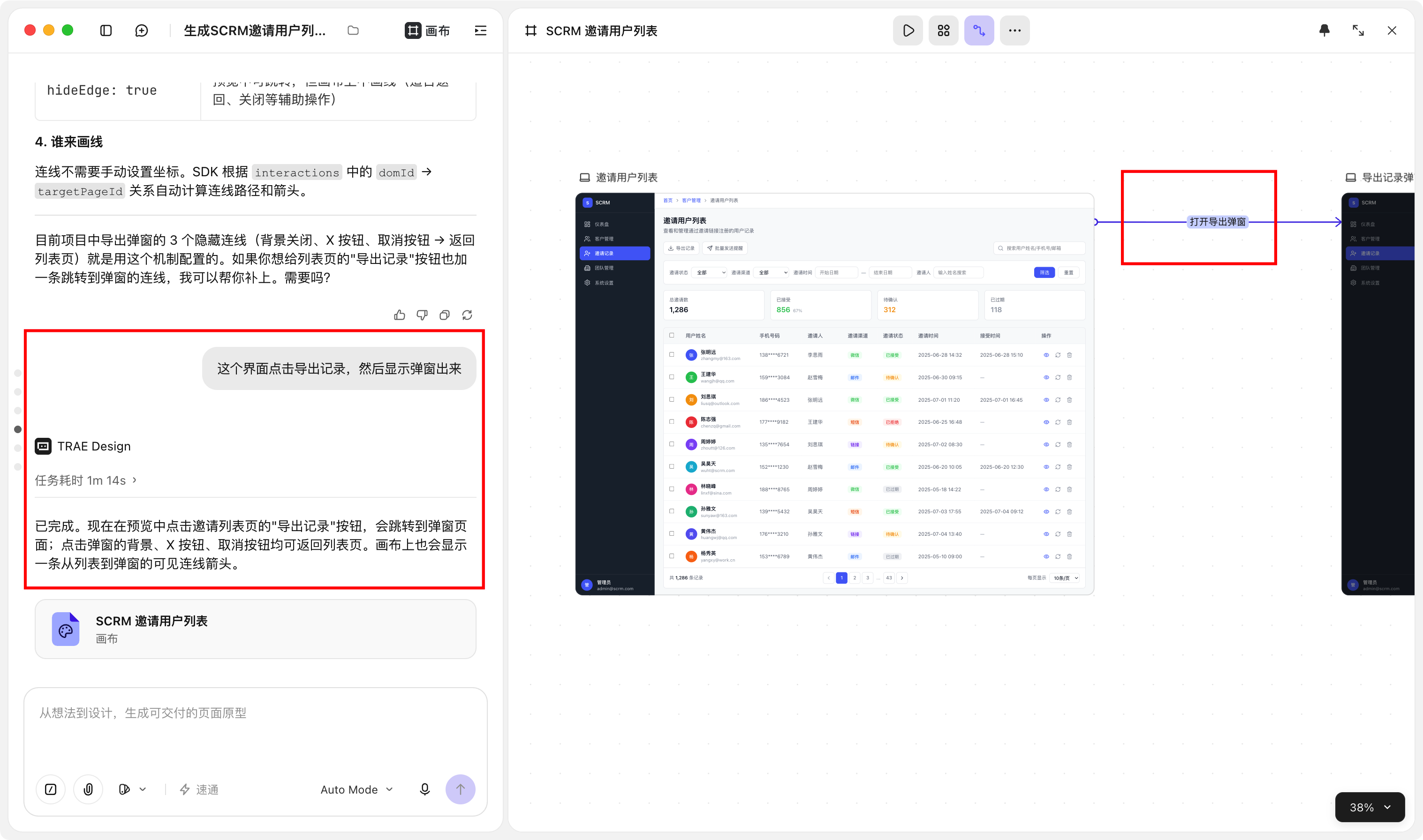Click the 客户管理 breadcrumb link
This screenshot has width=1423, height=840.
point(691,200)
